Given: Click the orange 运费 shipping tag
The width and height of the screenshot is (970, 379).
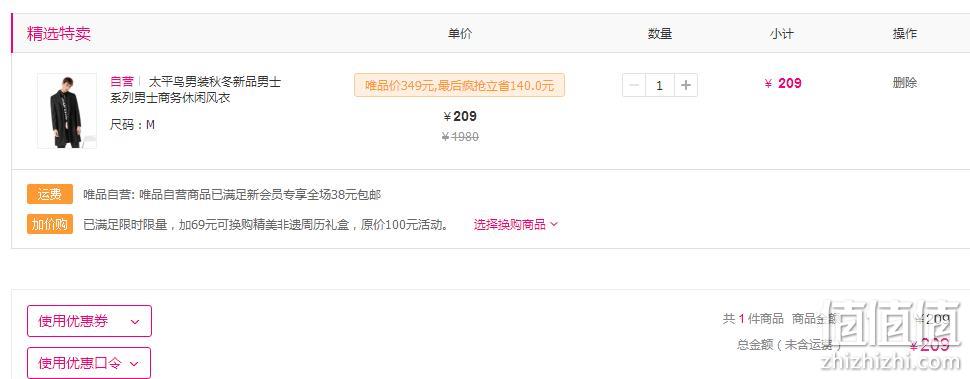Looking at the screenshot, I should point(50,194).
